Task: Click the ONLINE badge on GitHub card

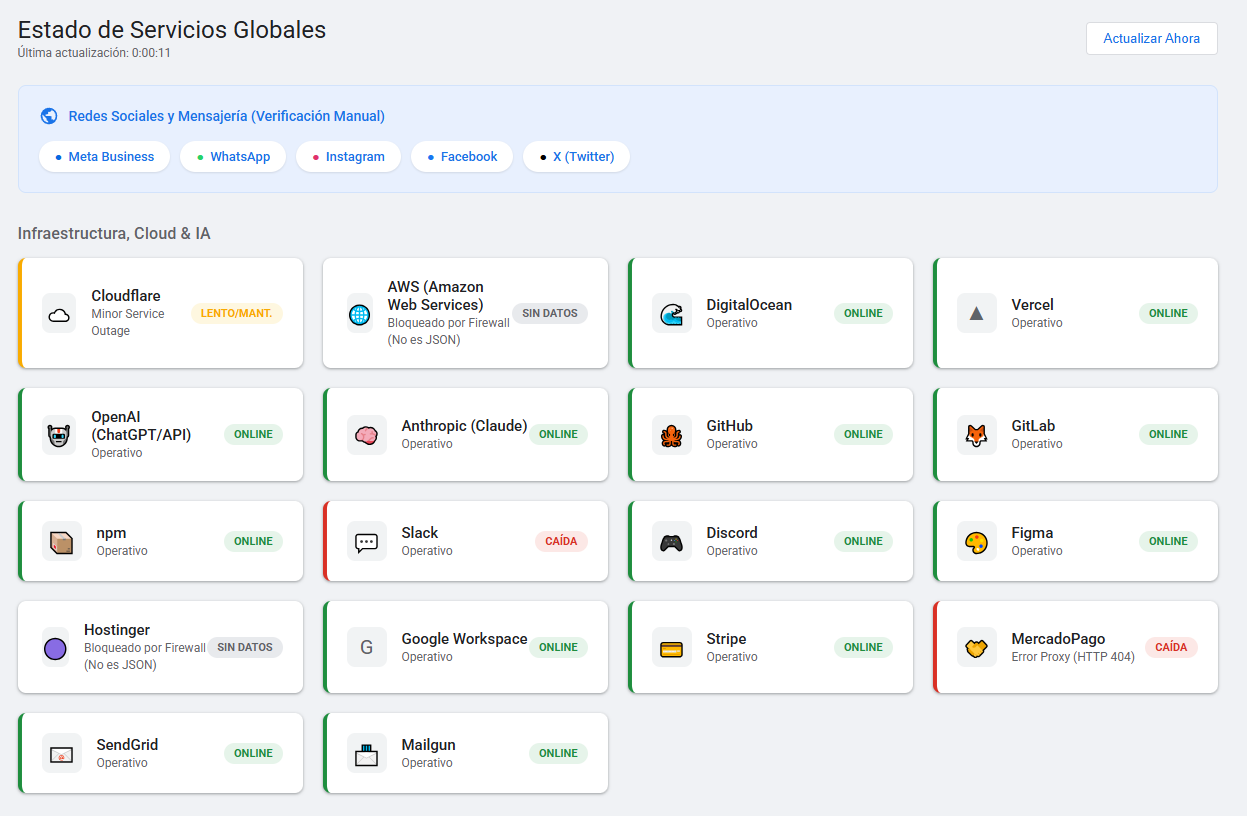Action: pyautogui.click(x=863, y=435)
